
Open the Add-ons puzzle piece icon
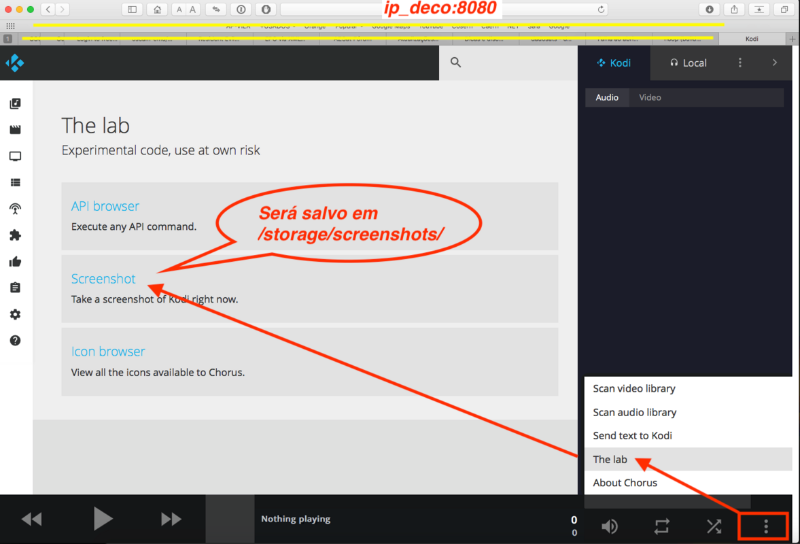tap(15, 236)
